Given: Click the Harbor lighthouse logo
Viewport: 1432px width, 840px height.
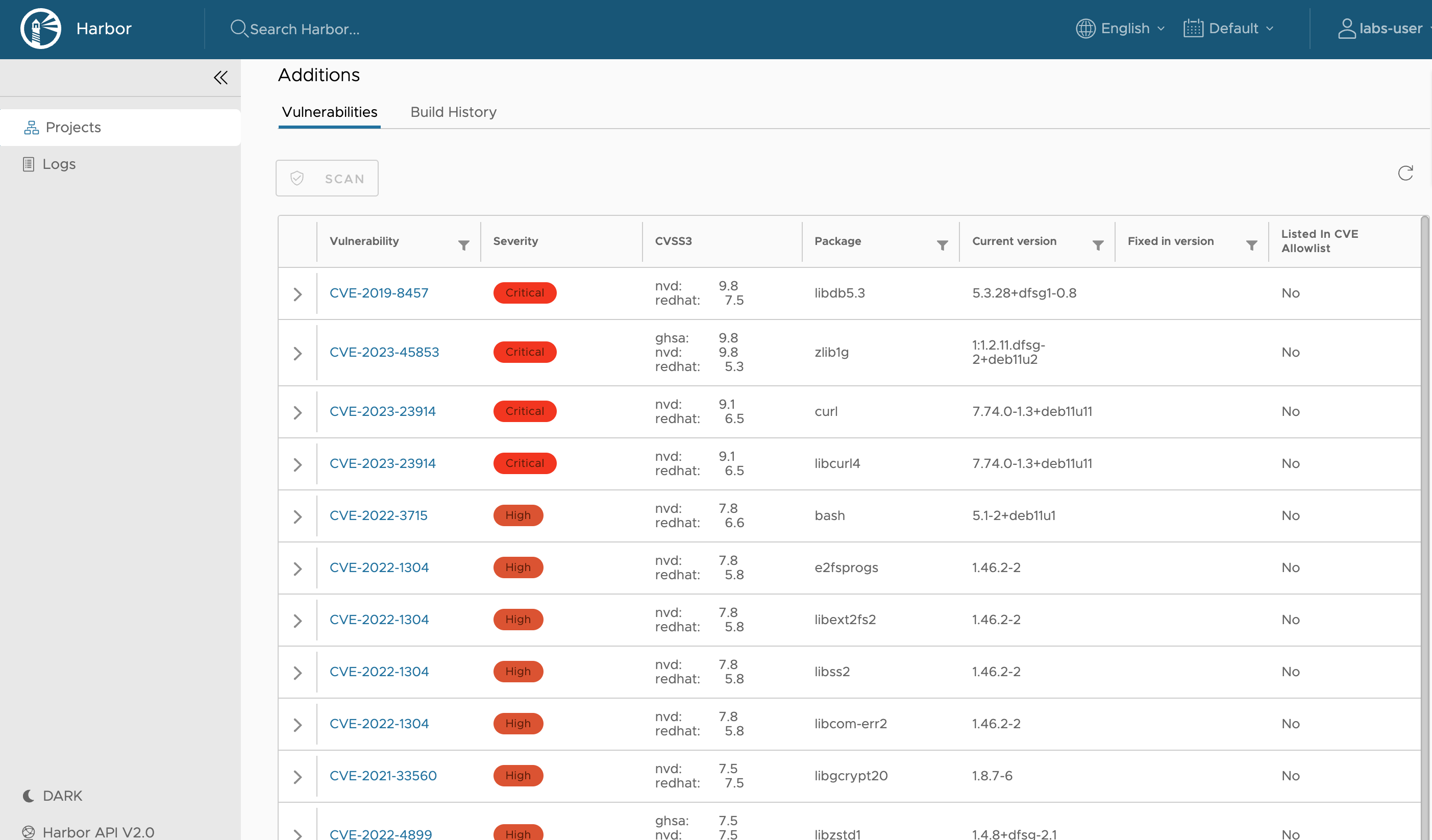Looking at the screenshot, I should click(40, 29).
